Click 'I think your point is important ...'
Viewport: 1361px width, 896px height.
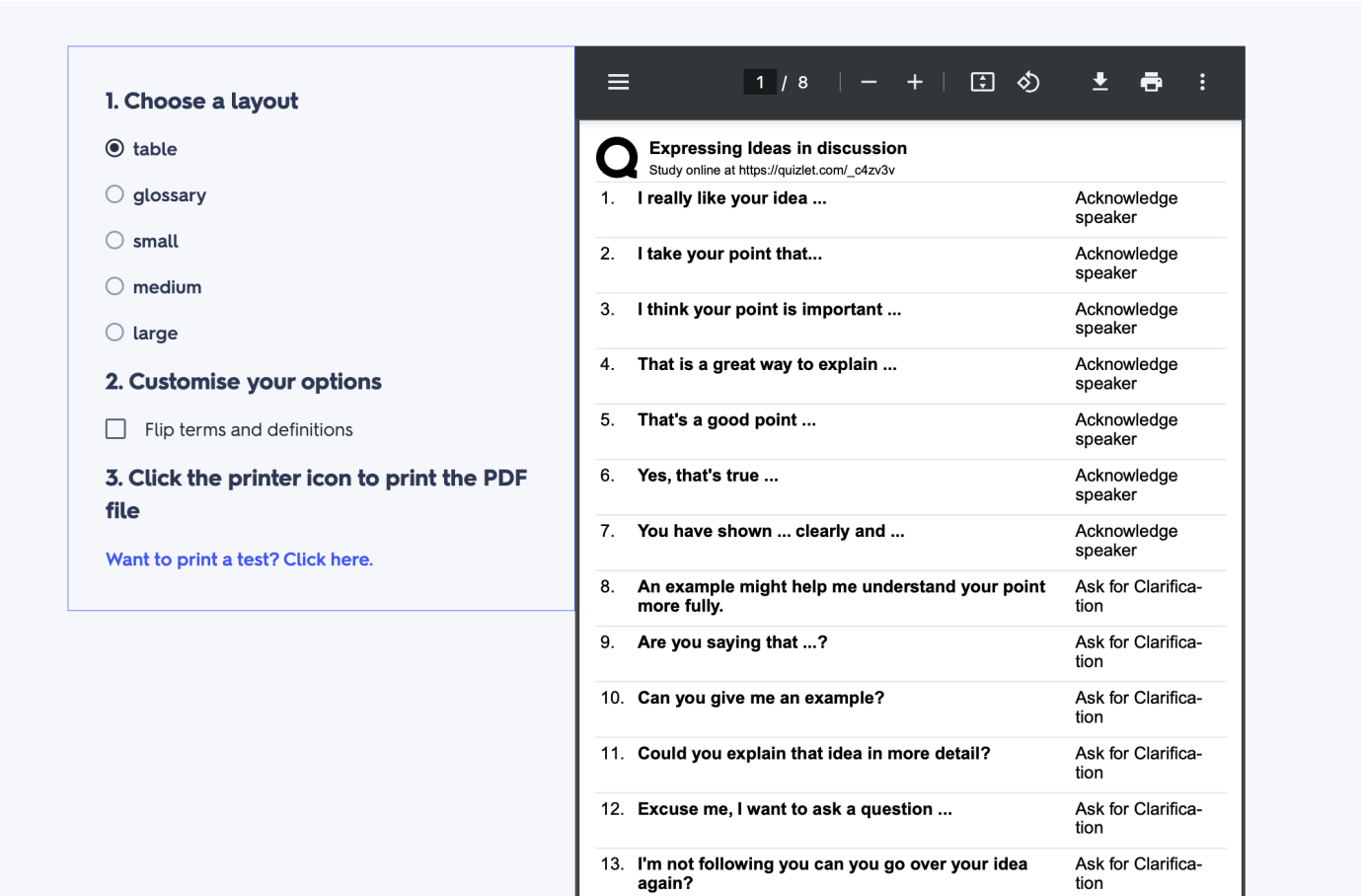769,309
